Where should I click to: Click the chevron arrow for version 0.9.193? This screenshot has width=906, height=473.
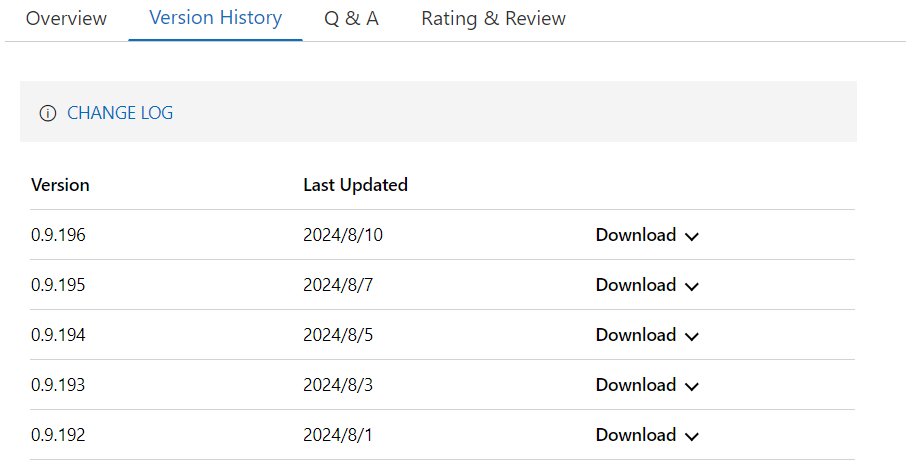pos(691,387)
